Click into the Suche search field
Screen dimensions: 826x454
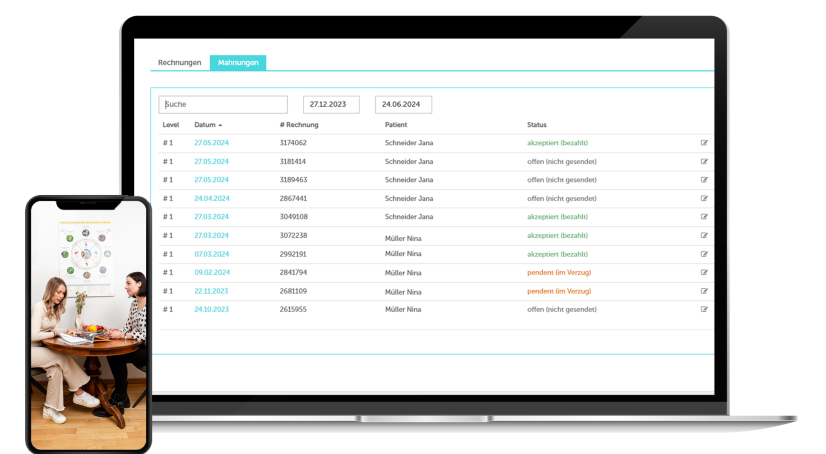click(x=223, y=104)
